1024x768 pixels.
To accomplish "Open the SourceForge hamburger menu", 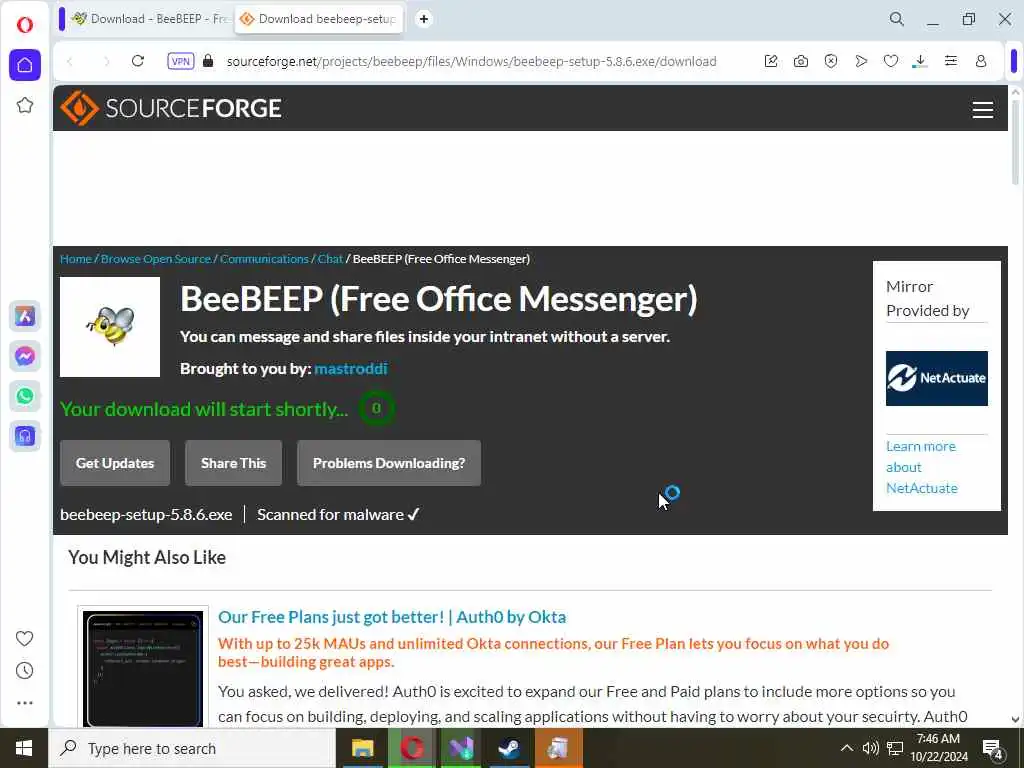I will pos(983,109).
